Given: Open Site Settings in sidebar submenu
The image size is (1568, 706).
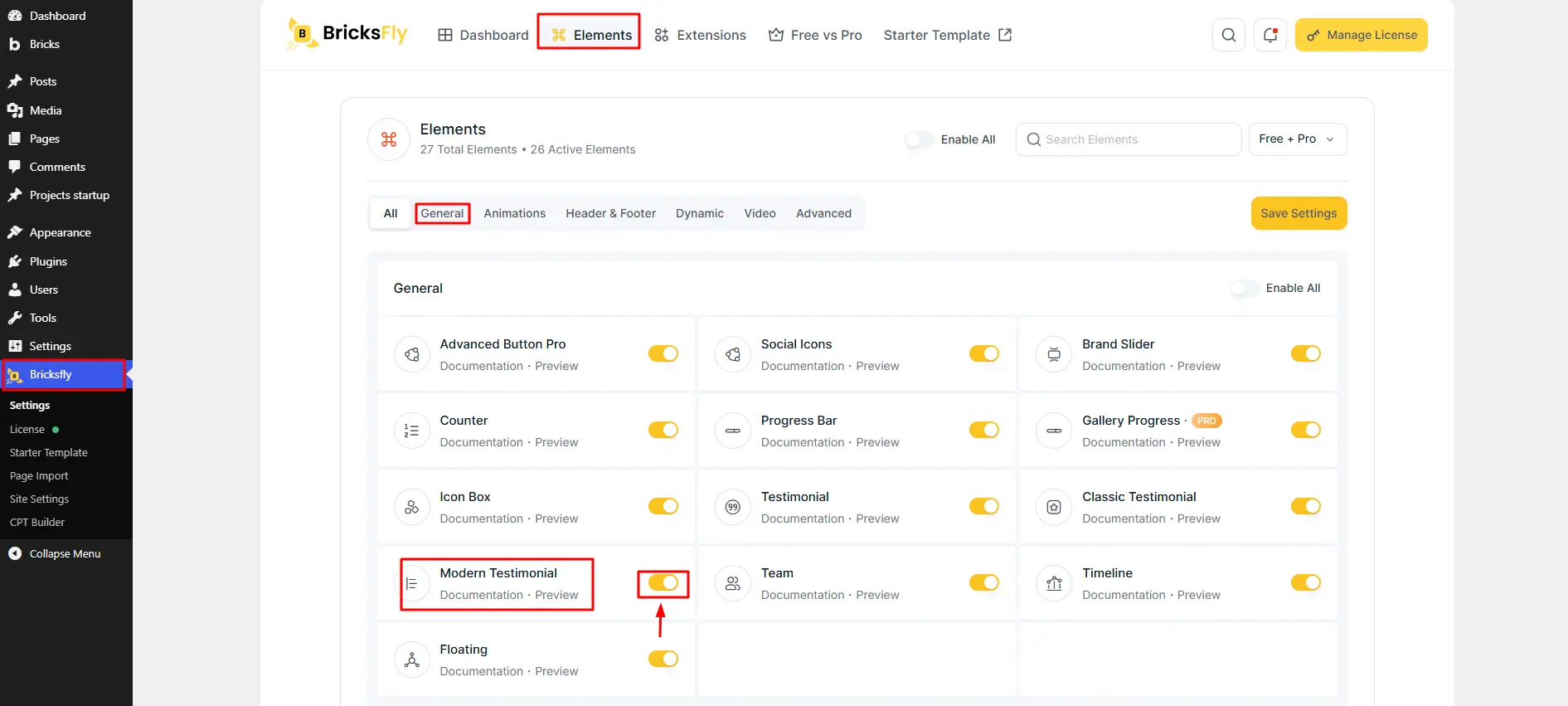Looking at the screenshot, I should click(x=39, y=499).
